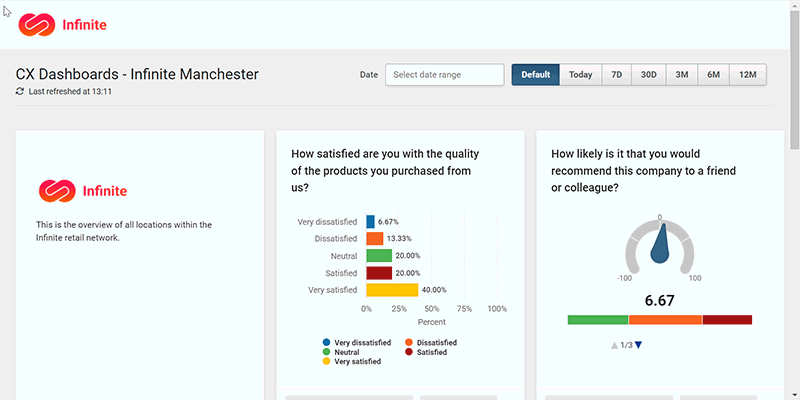Click the gauge needle on the recommendation chart
The height and width of the screenshot is (400, 800).
tap(660, 246)
